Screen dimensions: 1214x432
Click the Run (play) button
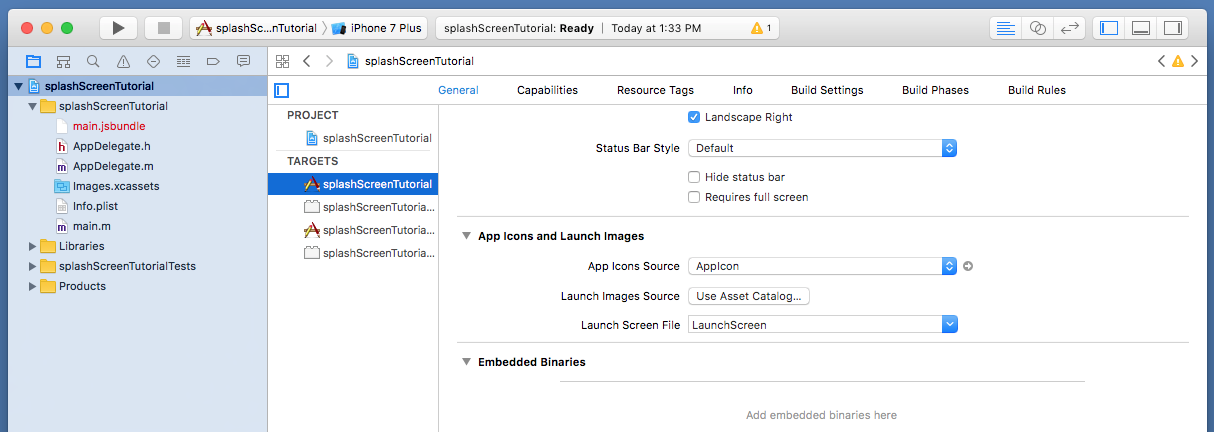coord(118,28)
